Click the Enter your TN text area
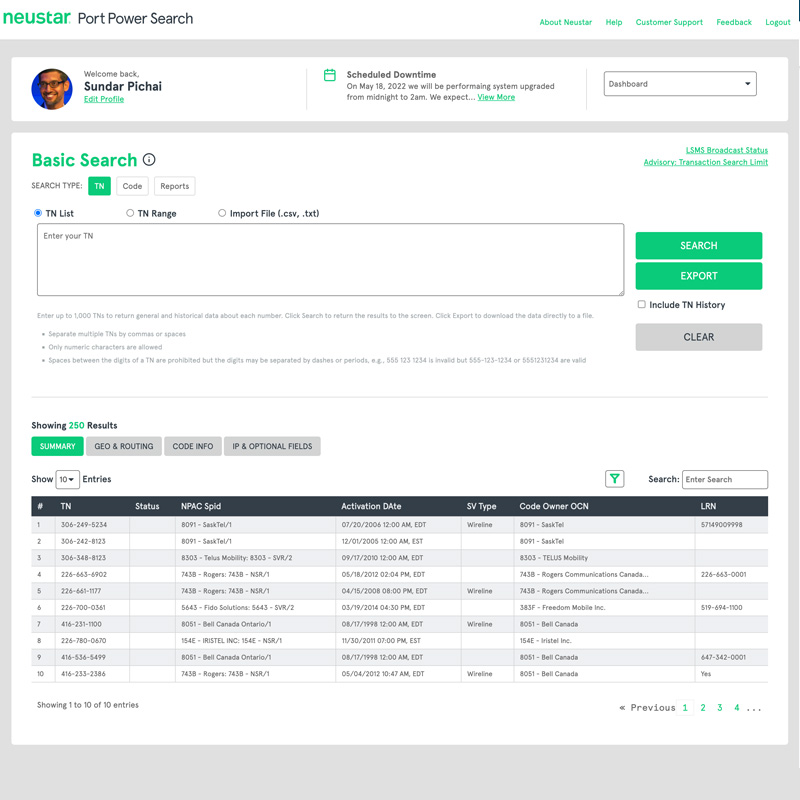Screen dimensions: 800x800 pos(330,259)
